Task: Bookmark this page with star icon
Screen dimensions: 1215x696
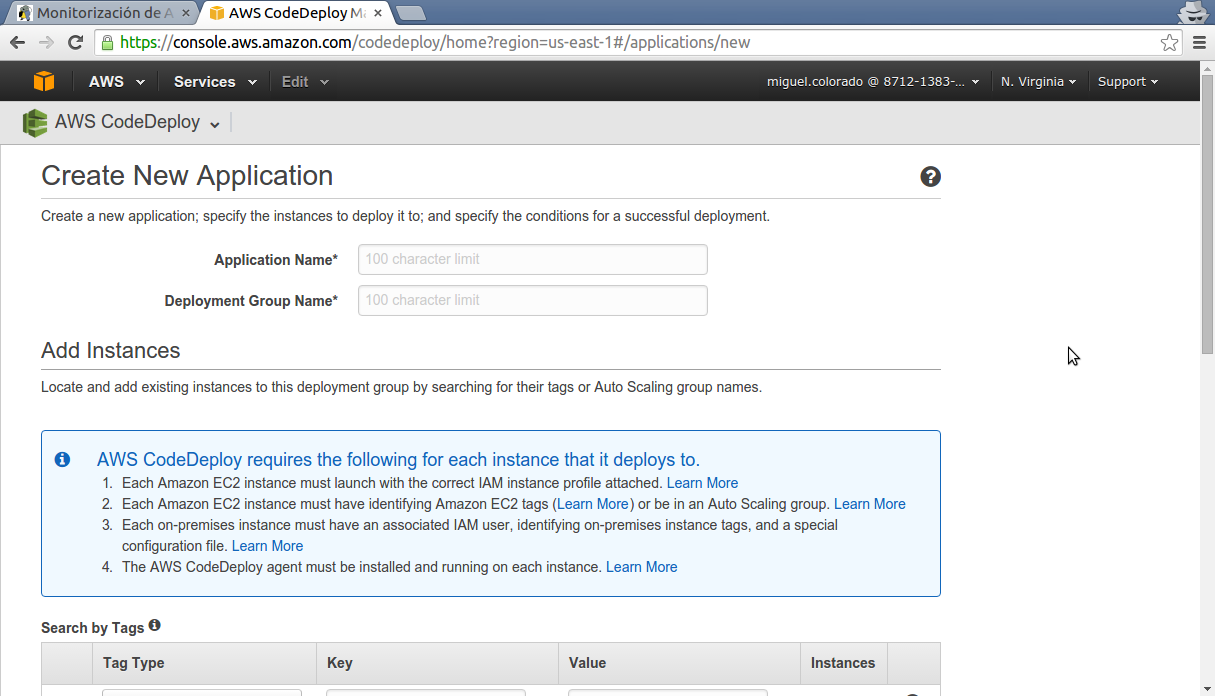Action: [1169, 42]
